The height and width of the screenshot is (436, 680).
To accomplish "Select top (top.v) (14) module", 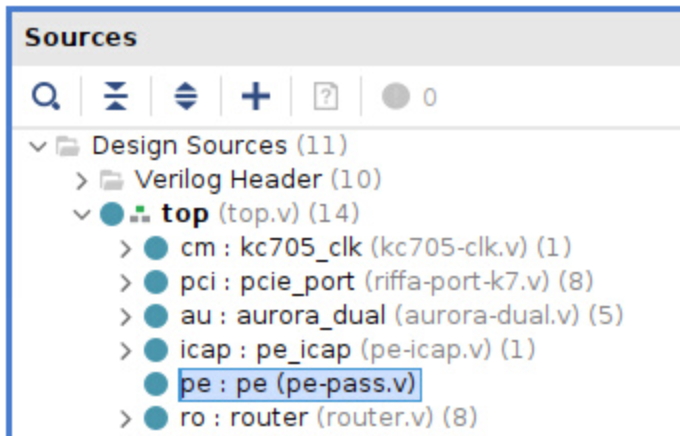I will coord(261,213).
